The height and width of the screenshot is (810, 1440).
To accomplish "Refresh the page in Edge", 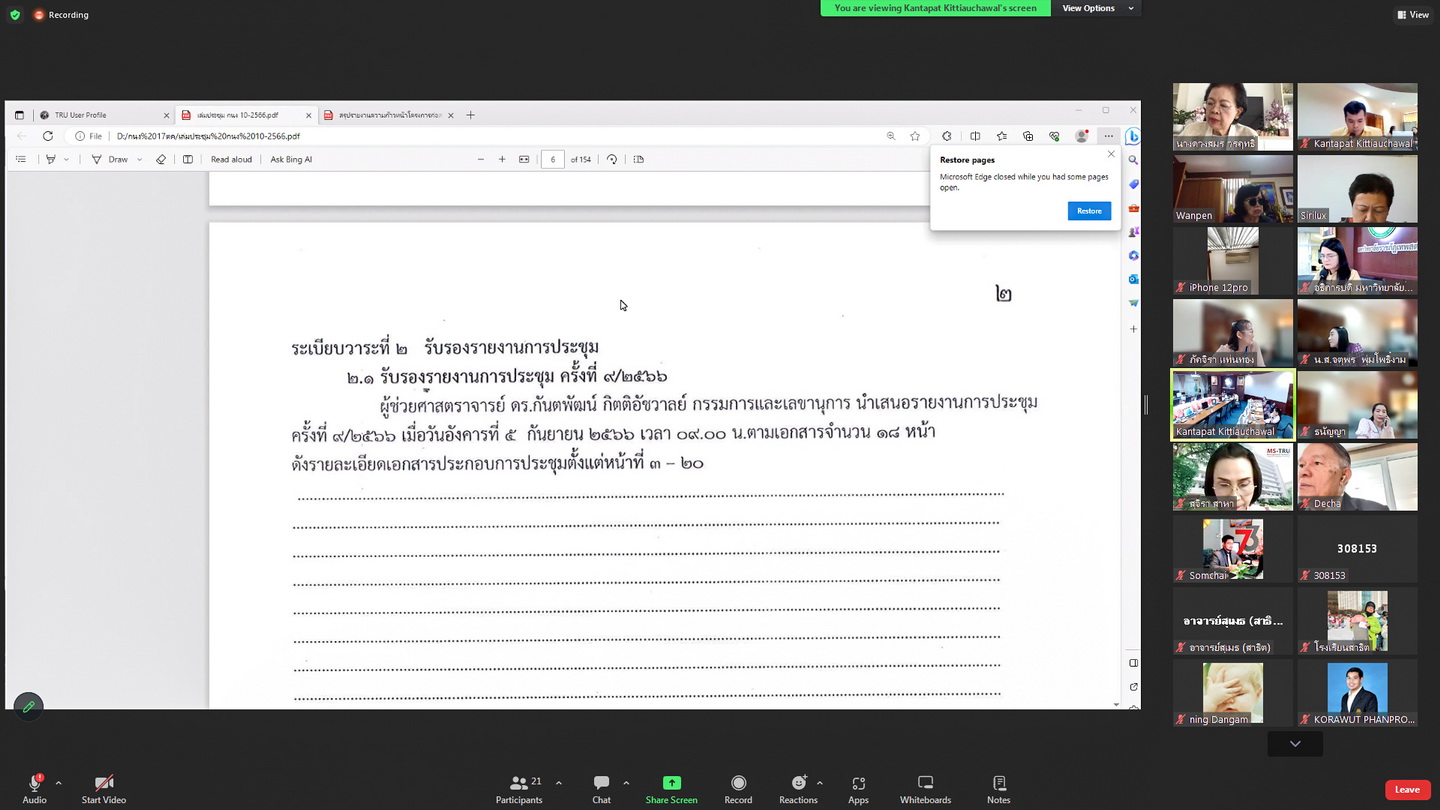I will pyautogui.click(x=47, y=136).
